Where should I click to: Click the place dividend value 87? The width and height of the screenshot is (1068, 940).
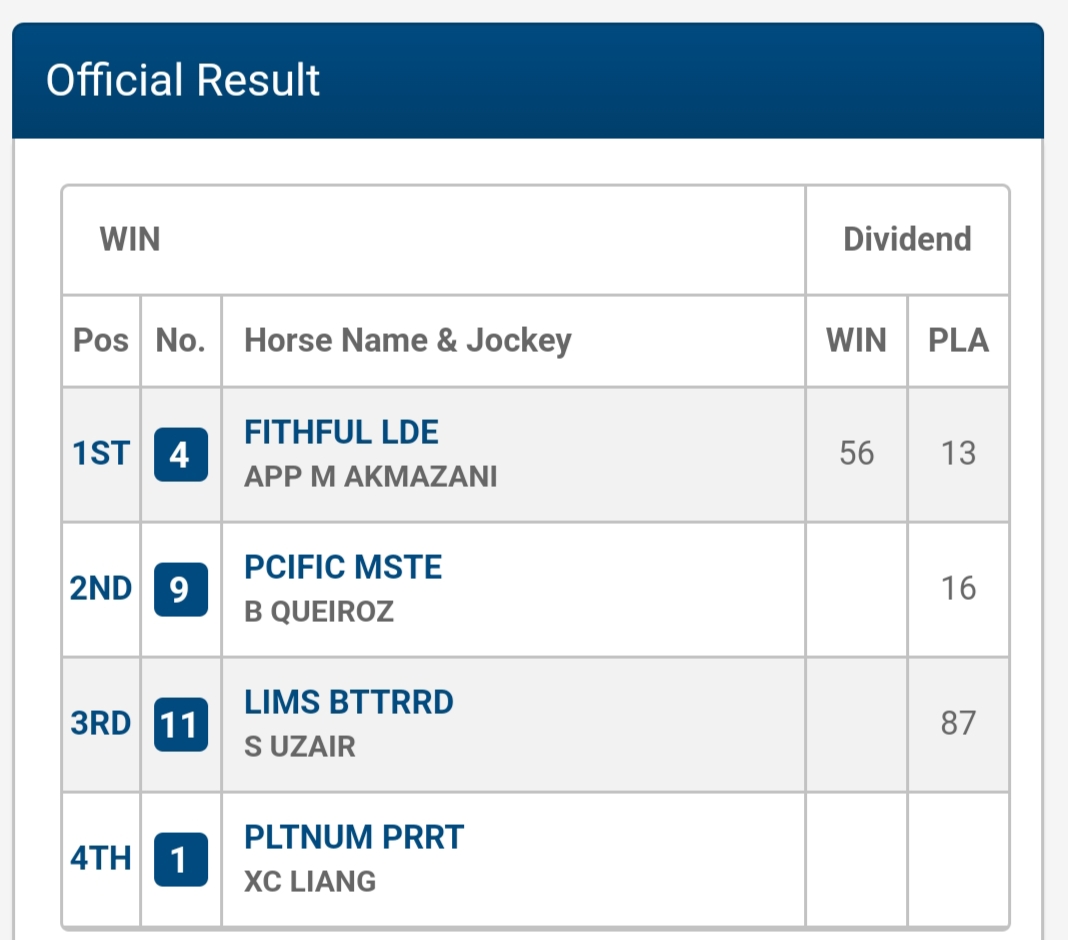pos(958,724)
